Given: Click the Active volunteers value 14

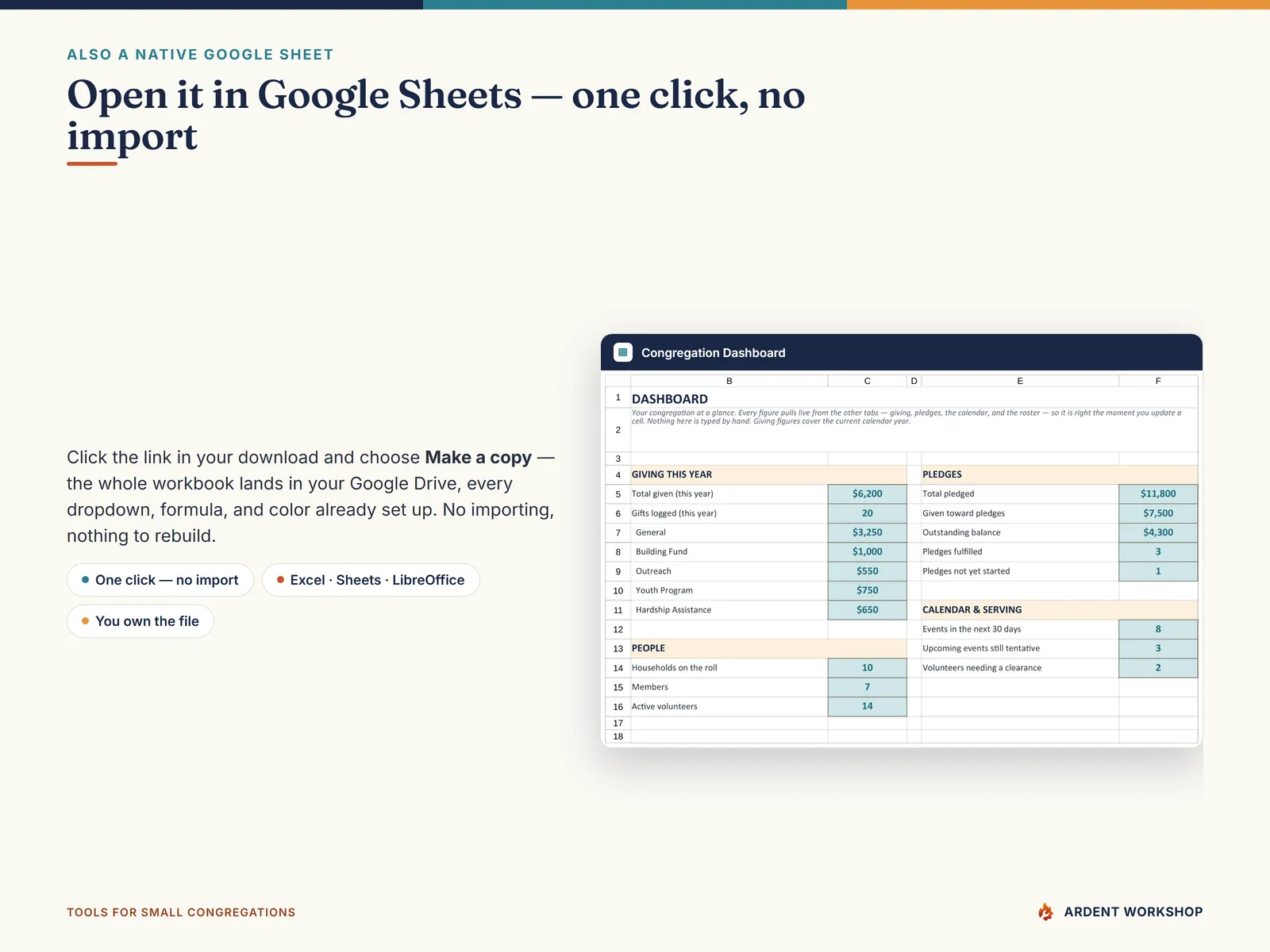Looking at the screenshot, I should tap(868, 706).
